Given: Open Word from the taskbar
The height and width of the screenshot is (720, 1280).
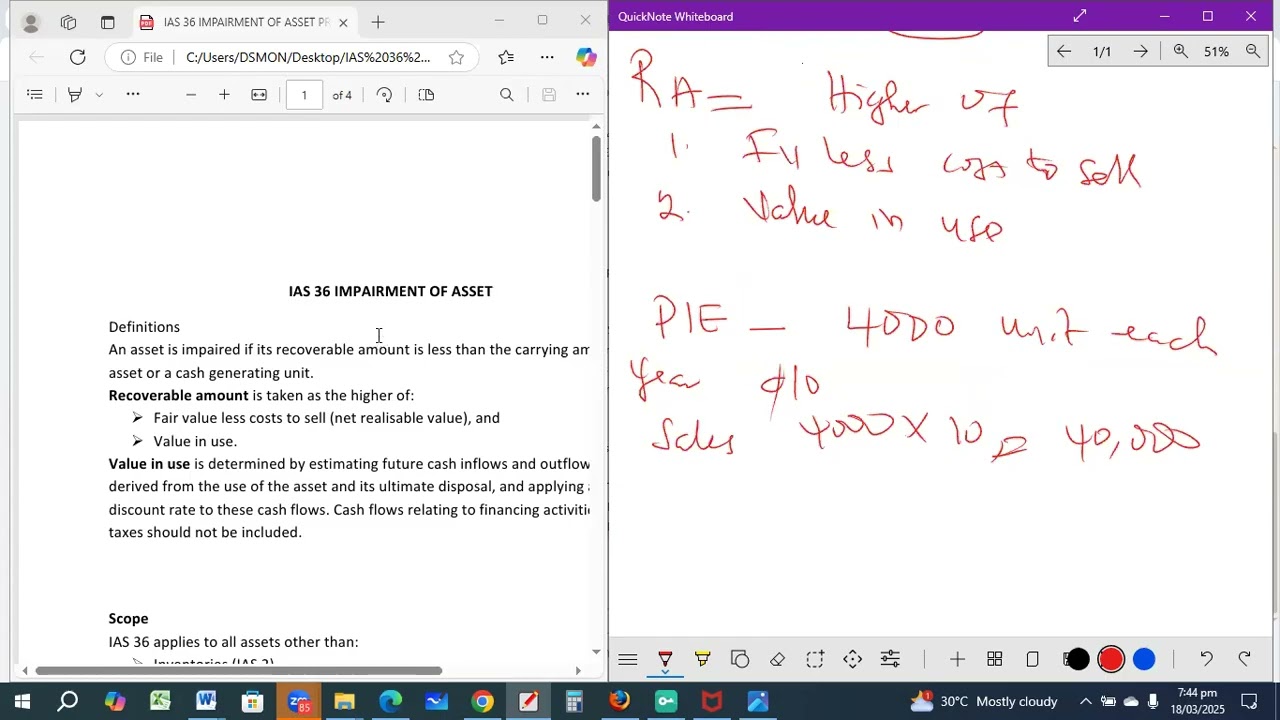Looking at the screenshot, I should point(206,701).
